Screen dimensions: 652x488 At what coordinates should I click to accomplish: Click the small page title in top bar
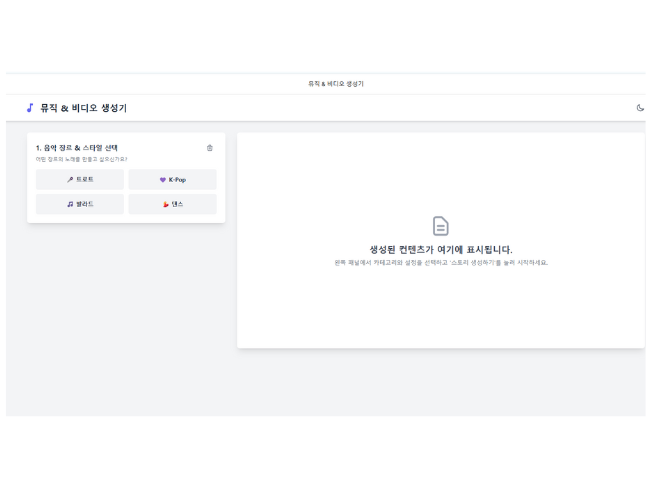coord(335,84)
